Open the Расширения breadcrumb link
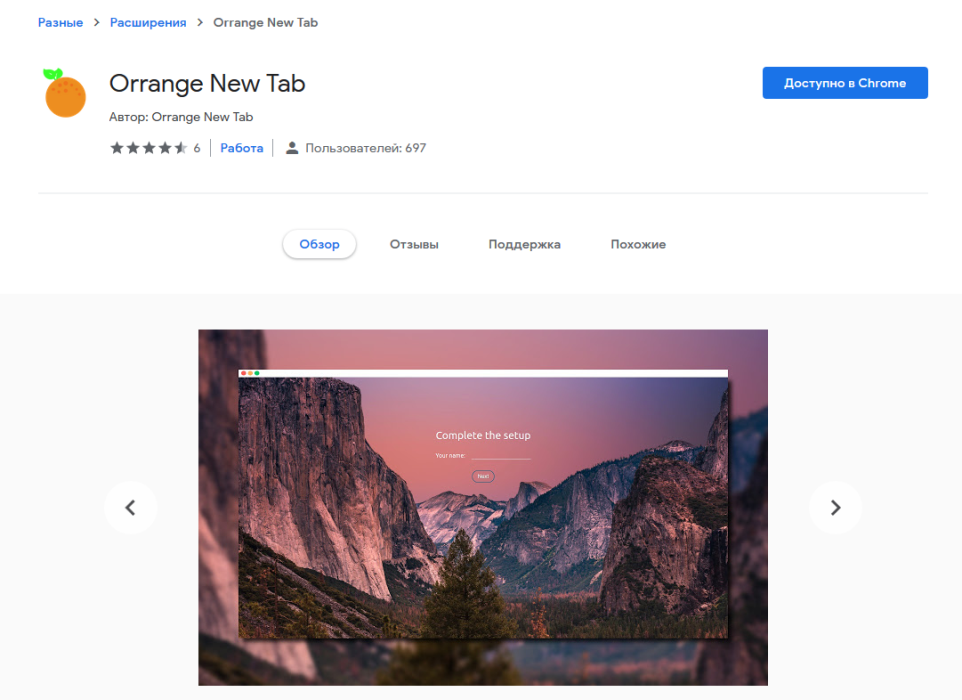 coord(148,23)
